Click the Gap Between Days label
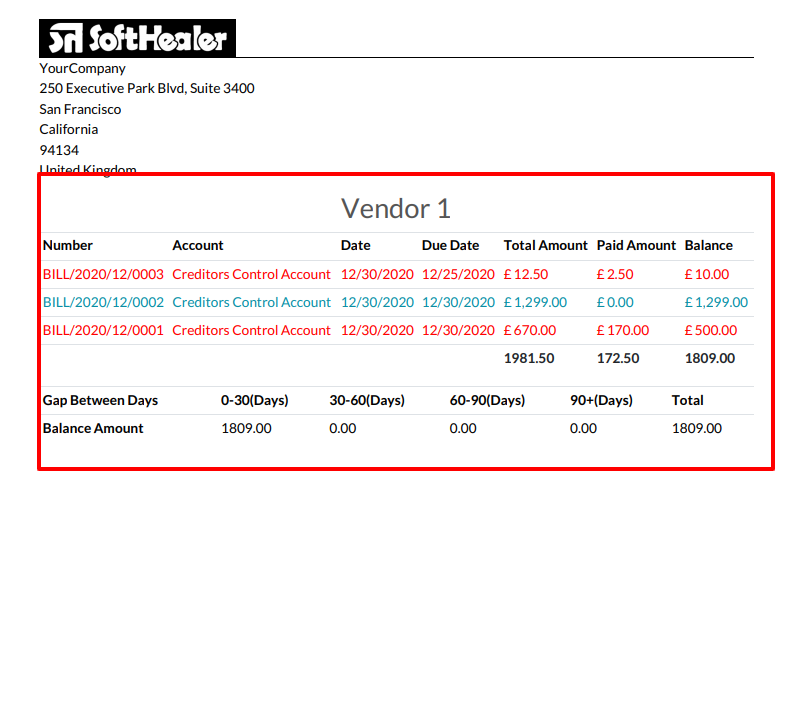The image size is (793, 709). point(100,401)
